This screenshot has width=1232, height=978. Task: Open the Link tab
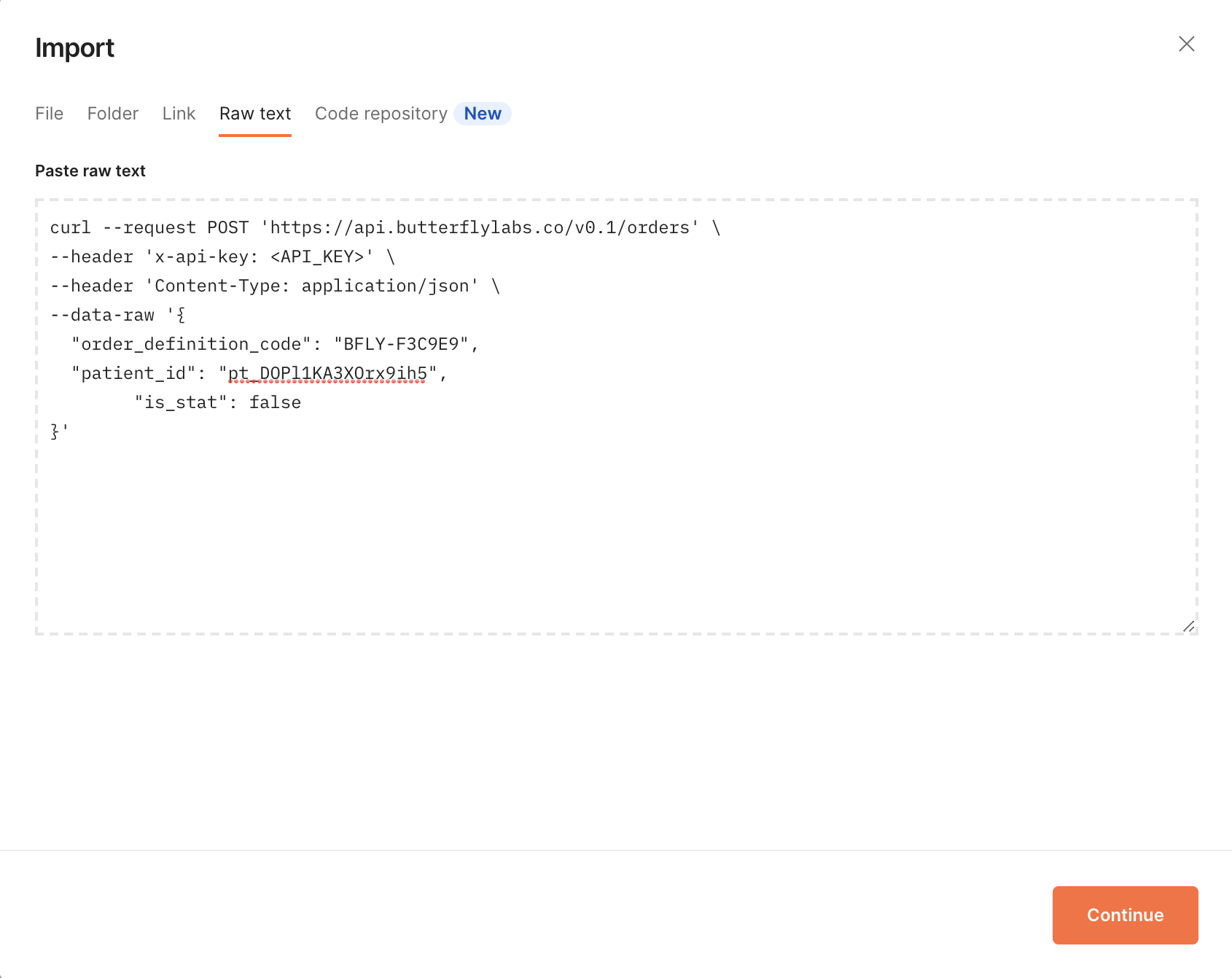(179, 114)
